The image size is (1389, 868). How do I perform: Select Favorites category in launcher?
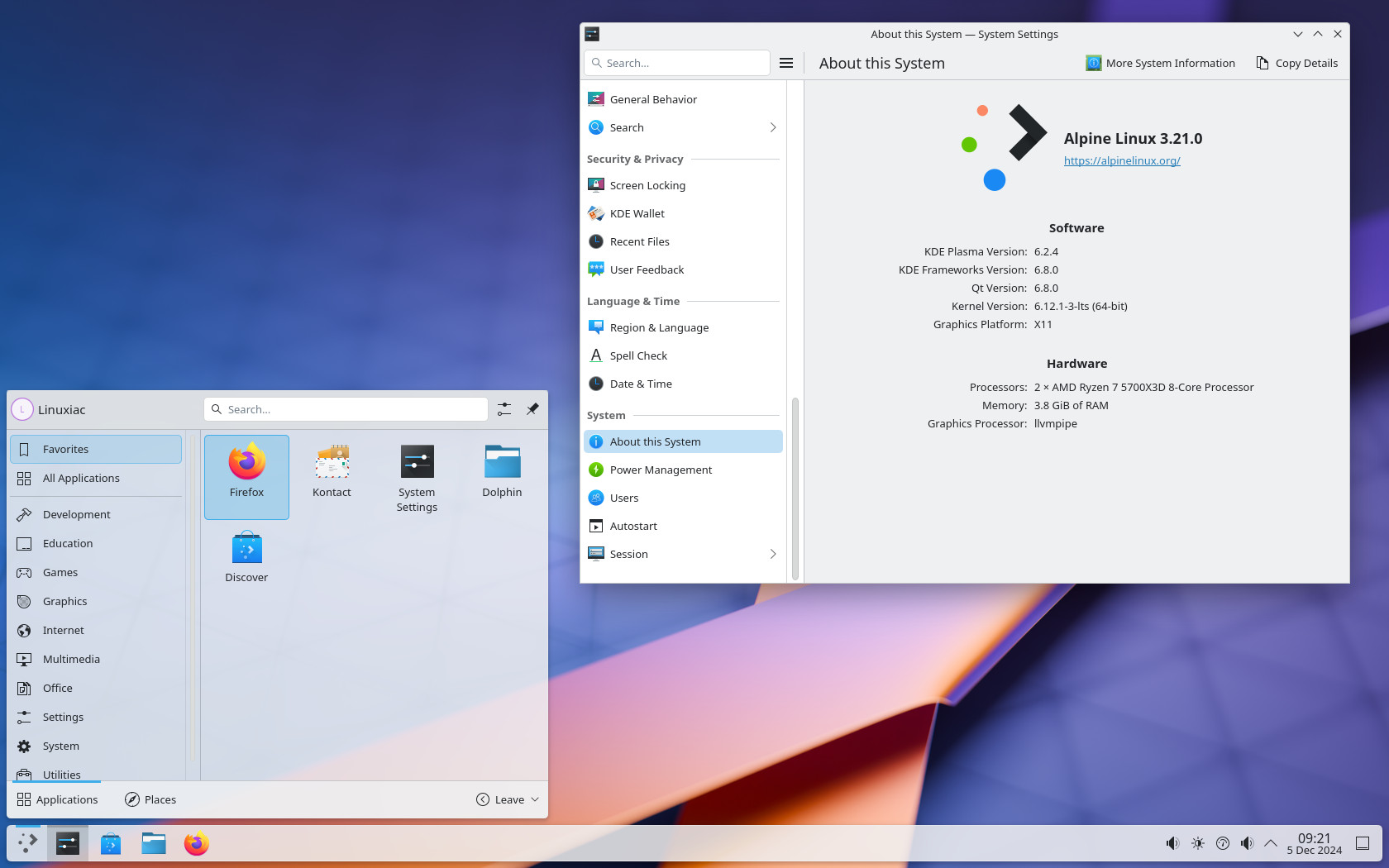click(96, 449)
